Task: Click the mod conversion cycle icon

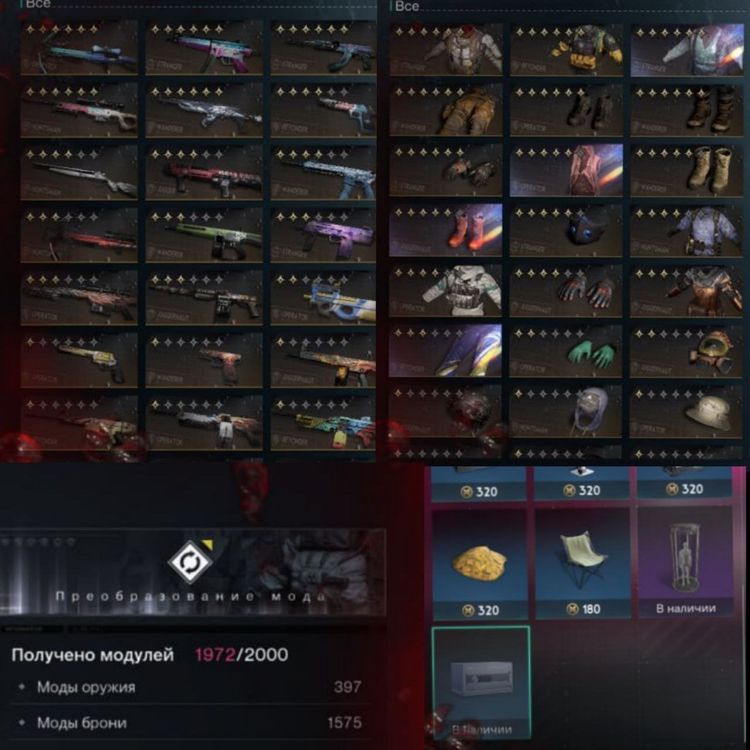Action: click(190, 562)
